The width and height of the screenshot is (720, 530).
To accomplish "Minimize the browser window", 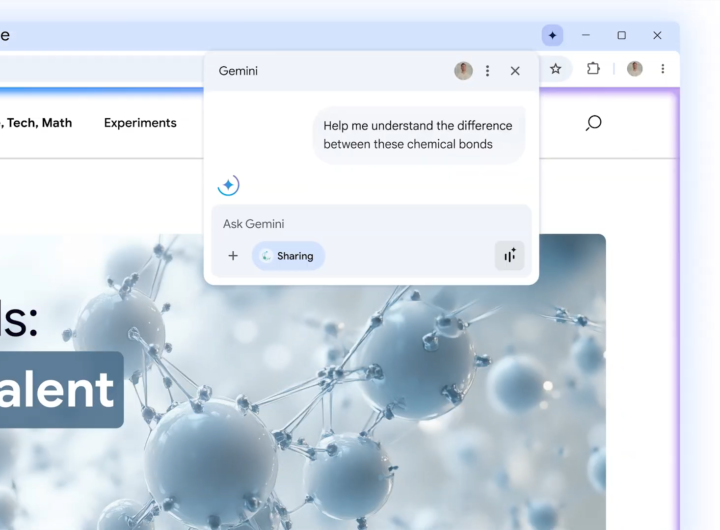I will click(586, 35).
